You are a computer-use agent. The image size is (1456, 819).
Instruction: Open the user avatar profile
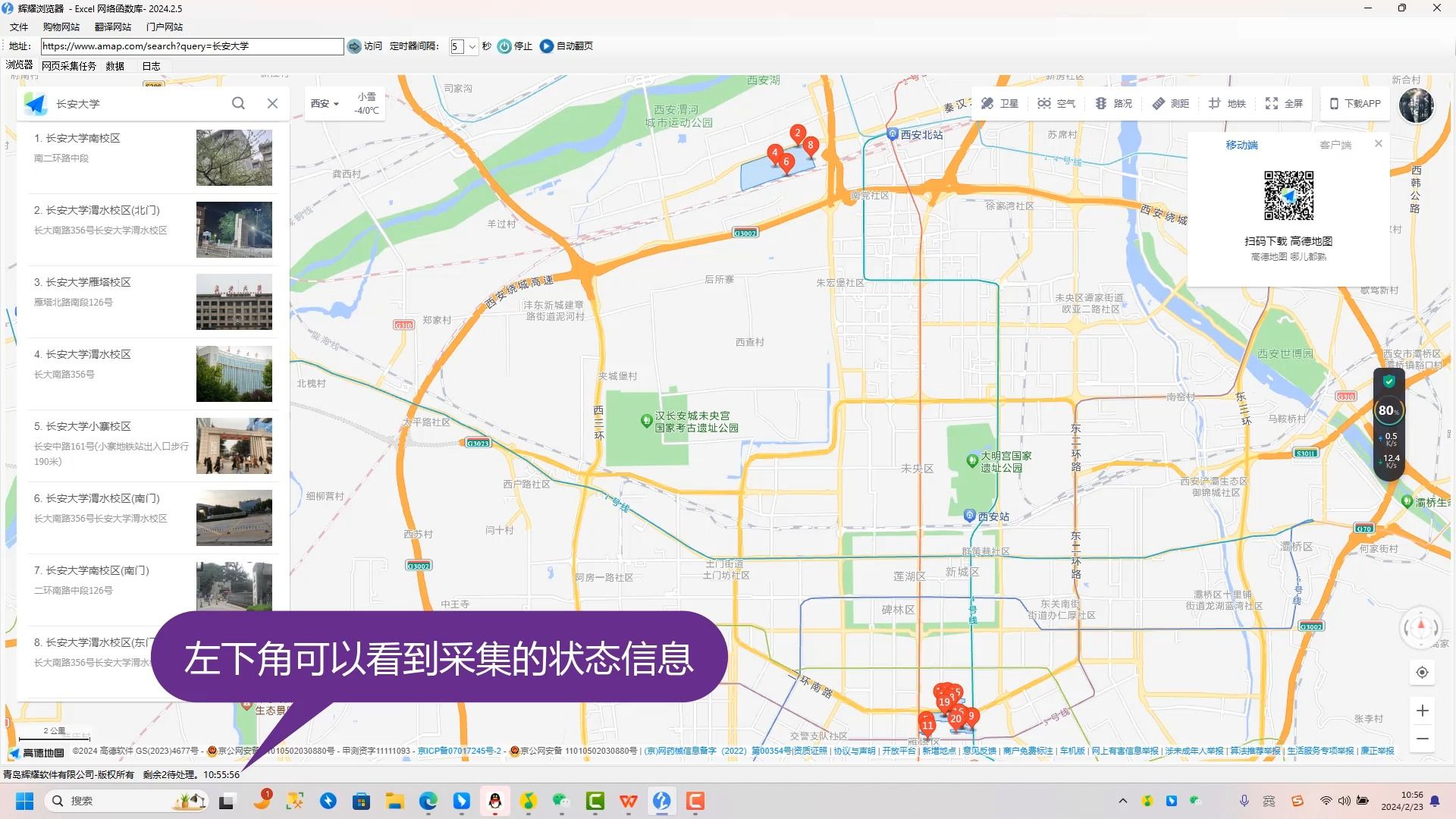click(x=1416, y=105)
